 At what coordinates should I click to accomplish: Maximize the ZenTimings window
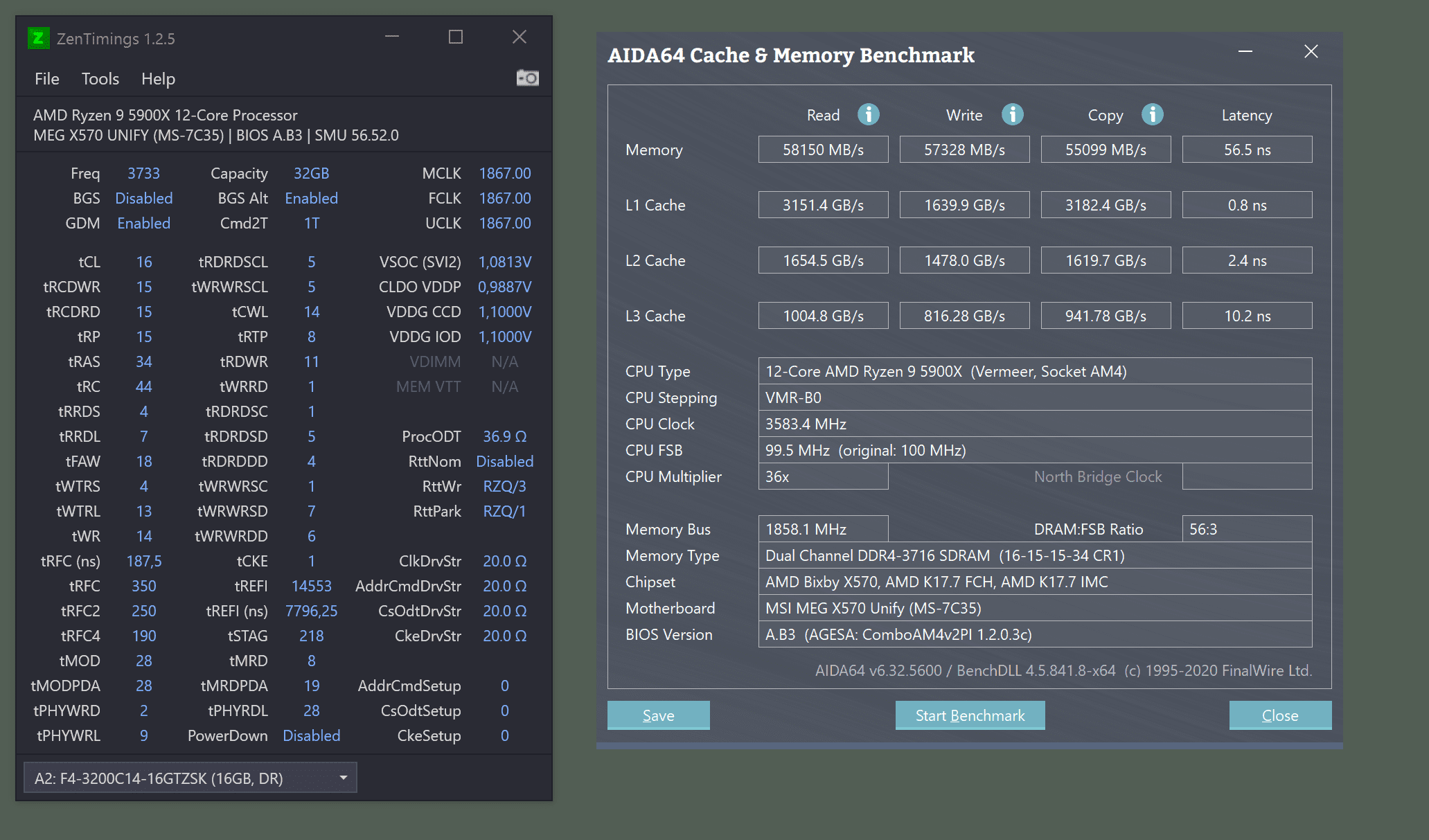click(455, 37)
